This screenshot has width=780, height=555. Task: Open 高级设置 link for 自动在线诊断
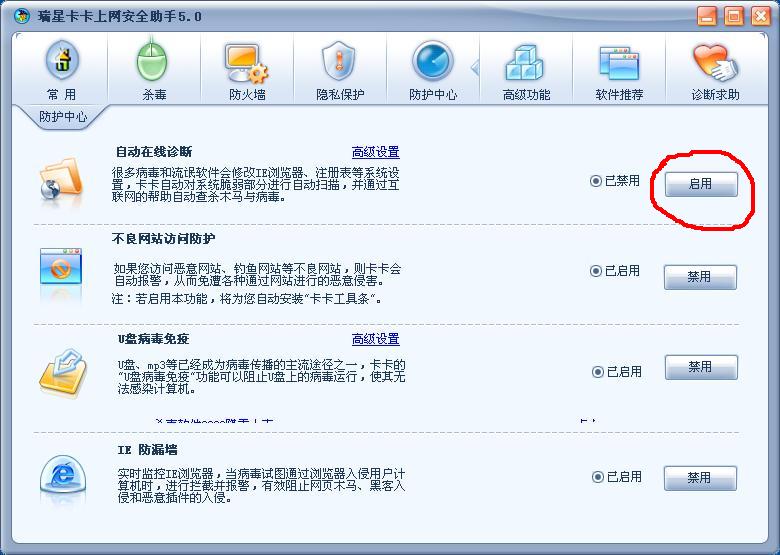[x=376, y=152]
